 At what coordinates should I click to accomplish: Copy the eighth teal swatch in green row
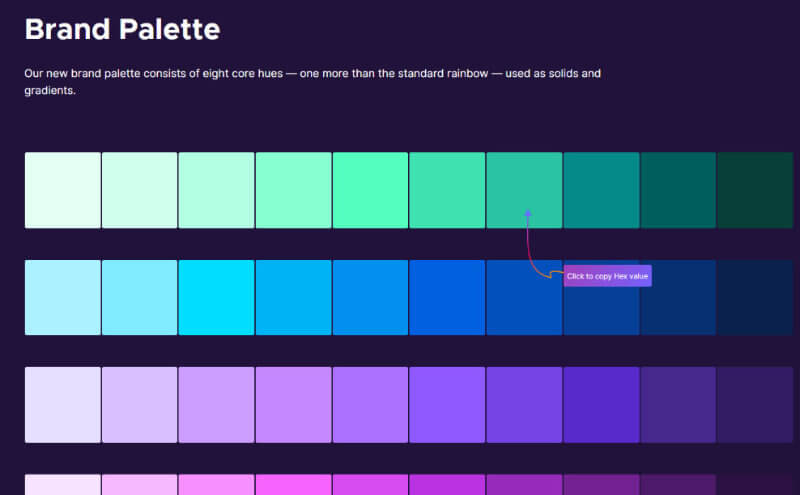pyautogui.click(x=602, y=190)
